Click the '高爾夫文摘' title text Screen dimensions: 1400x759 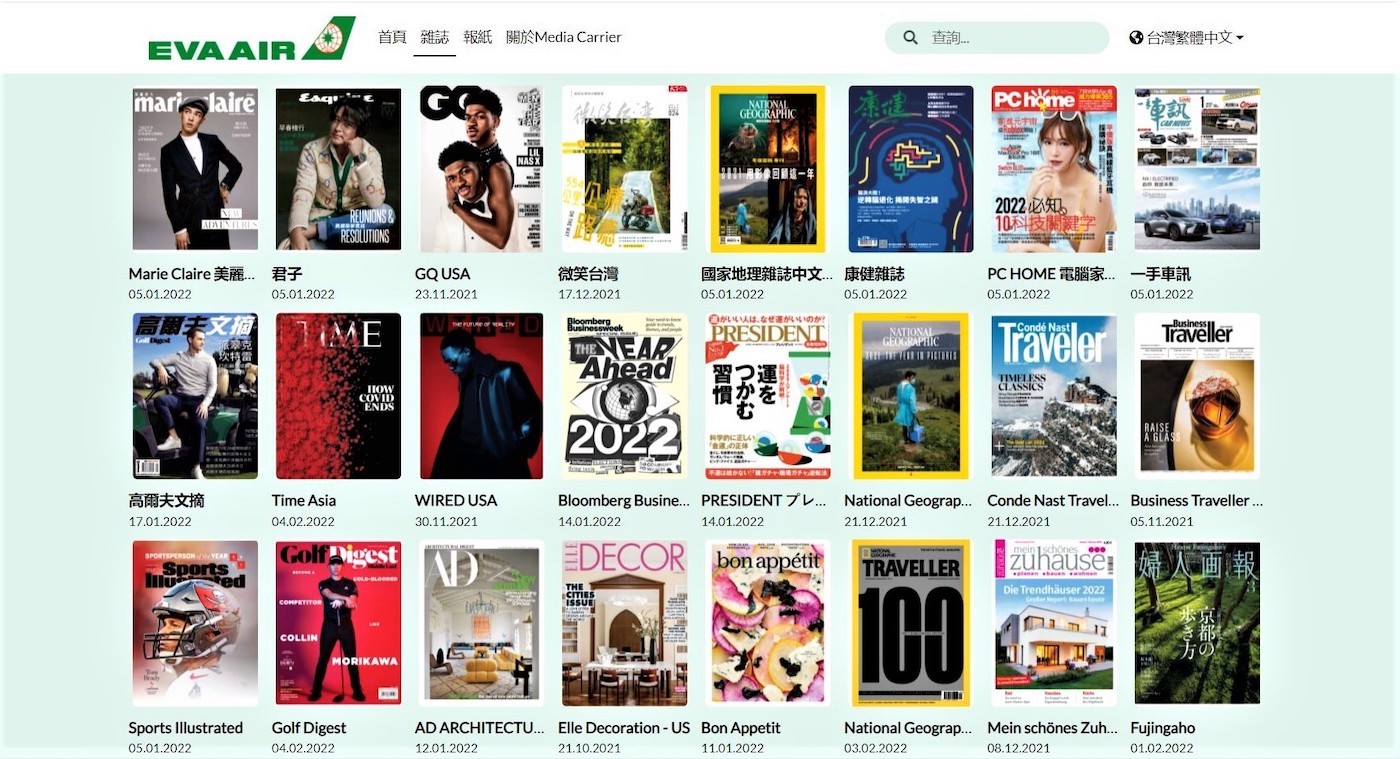(x=167, y=500)
